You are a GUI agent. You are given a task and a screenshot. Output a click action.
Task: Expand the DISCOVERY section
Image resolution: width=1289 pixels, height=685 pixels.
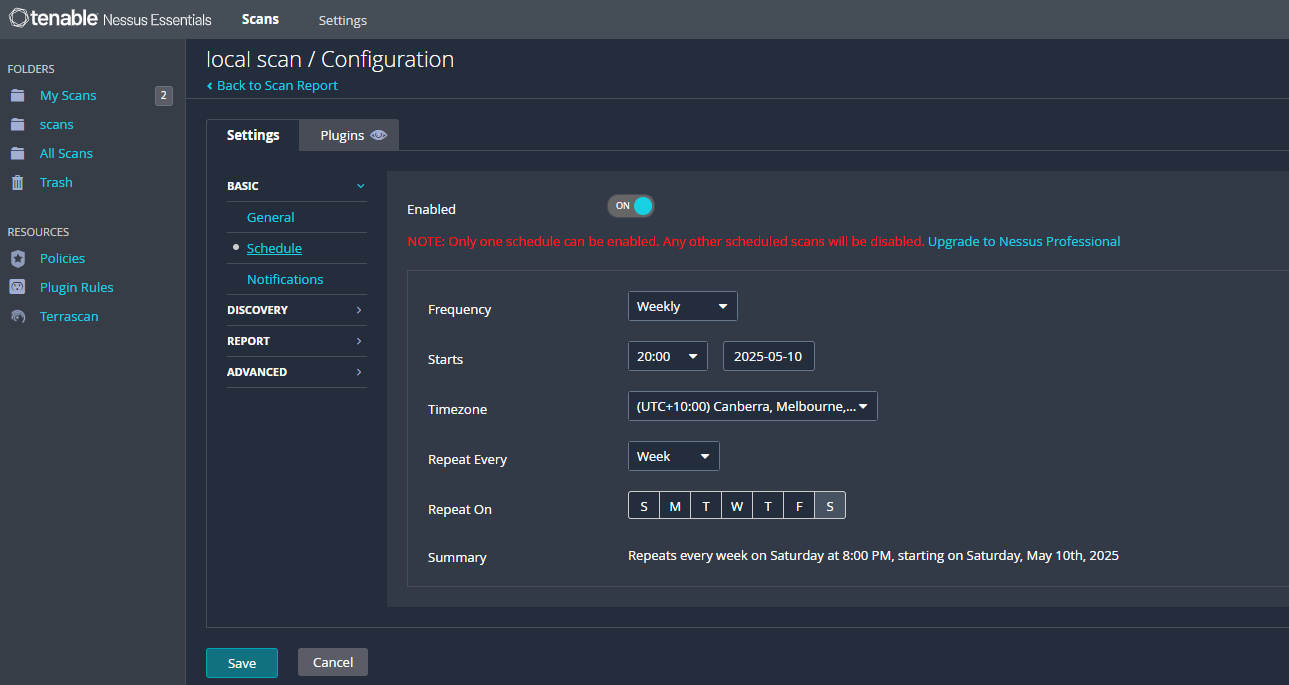click(297, 310)
